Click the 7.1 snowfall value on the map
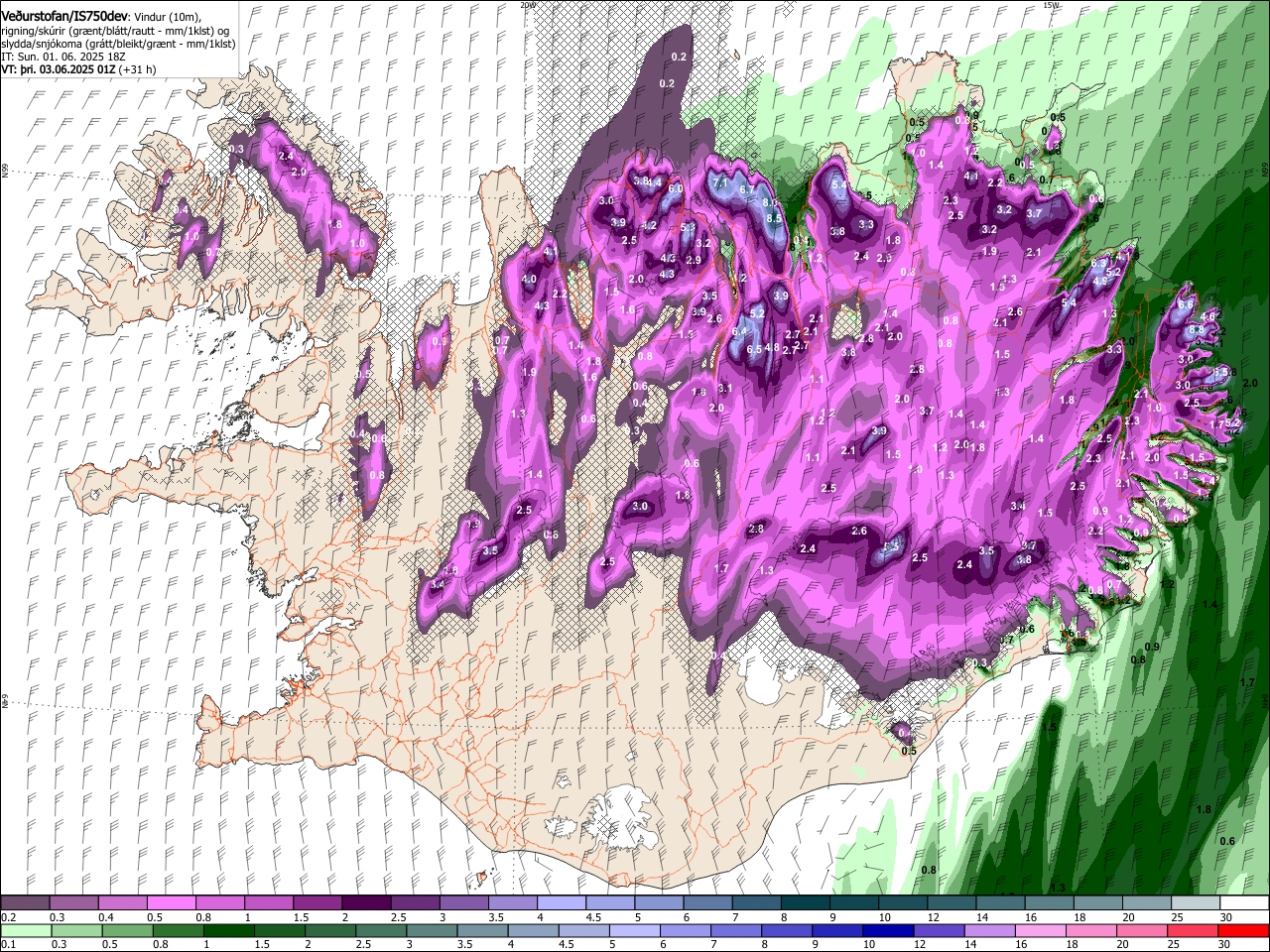Screen dimensions: 1270x952 point(721,182)
